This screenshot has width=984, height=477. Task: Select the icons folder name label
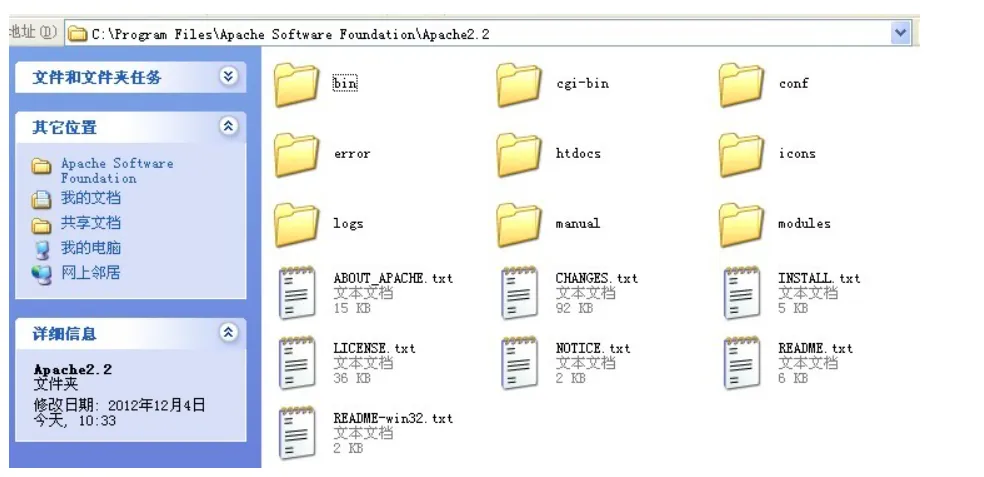click(x=797, y=154)
